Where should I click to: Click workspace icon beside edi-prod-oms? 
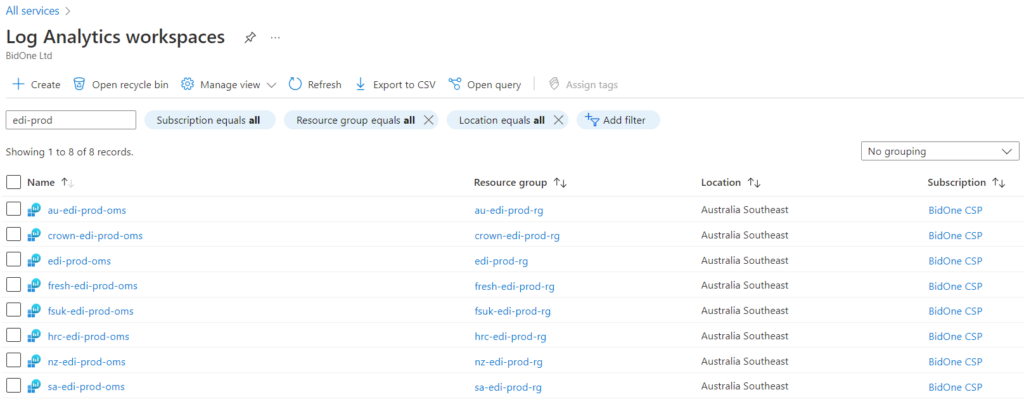click(34, 260)
